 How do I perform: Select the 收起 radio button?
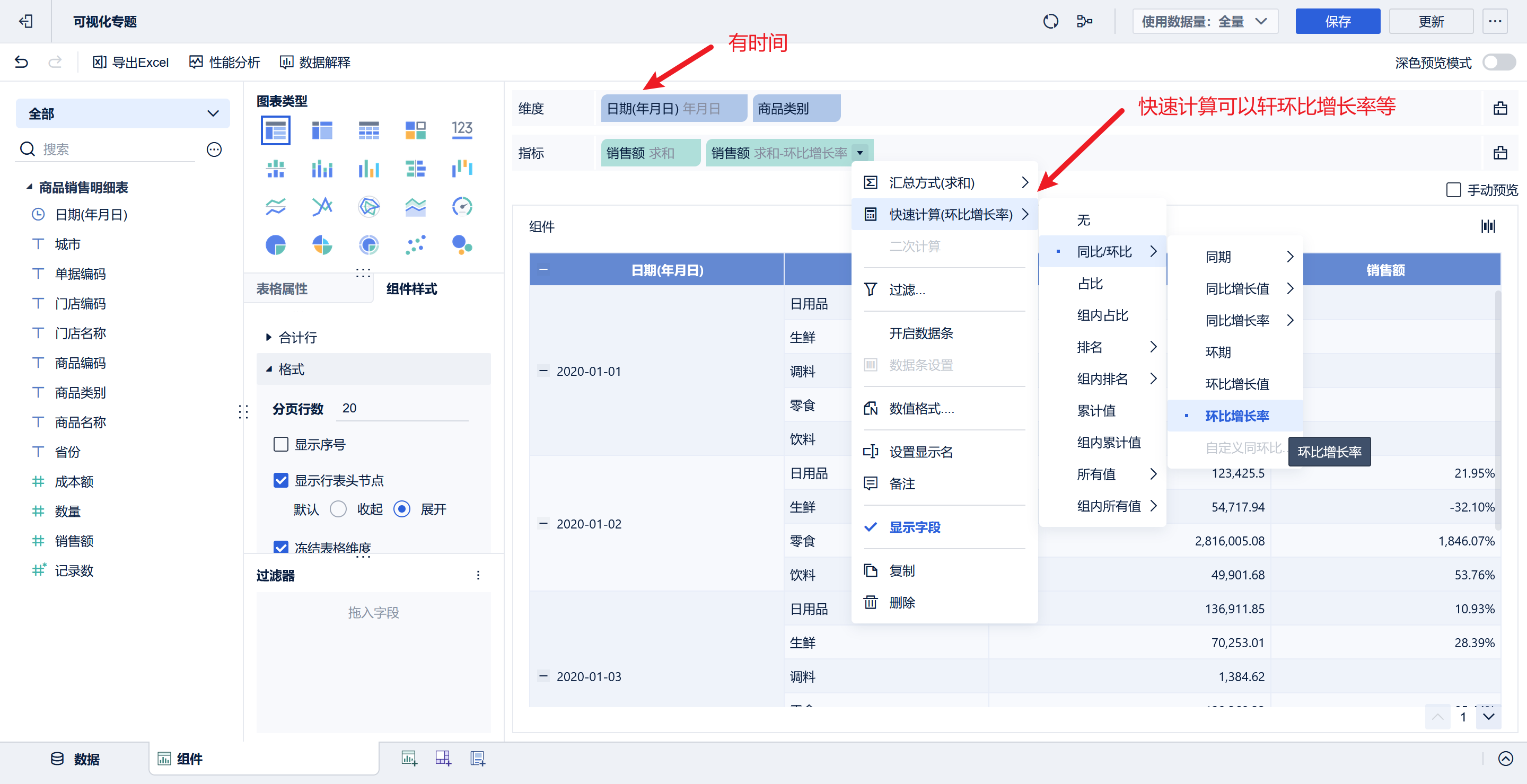(338, 509)
